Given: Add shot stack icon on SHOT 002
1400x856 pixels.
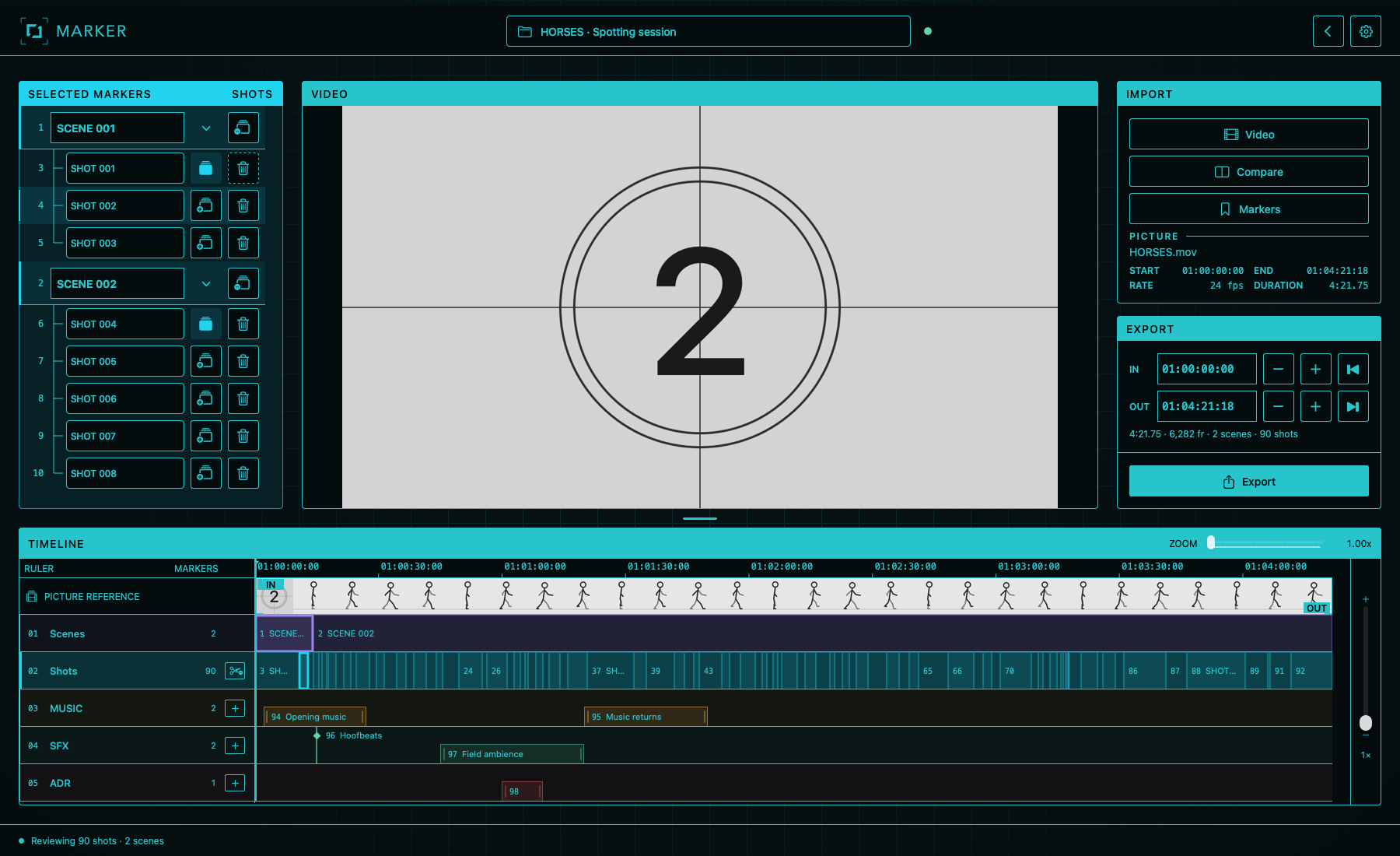Looking at the screenshot, I should pyautogui.click(x=206, y=205).
